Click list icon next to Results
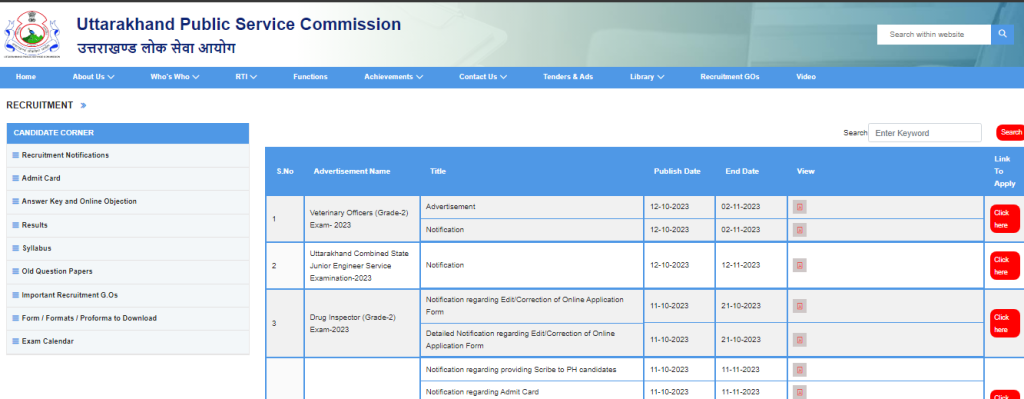Screen dimensions: 1024x399 16,225
